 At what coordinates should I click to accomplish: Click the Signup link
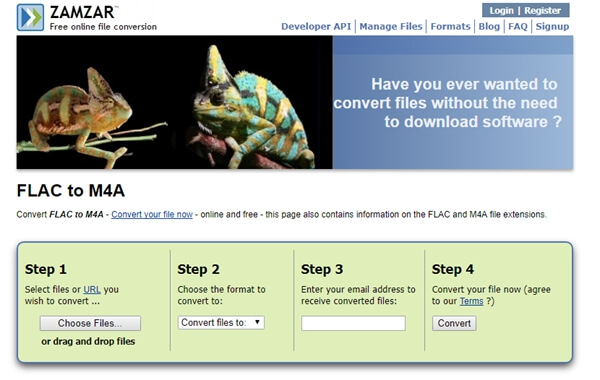tap(552, 26)
